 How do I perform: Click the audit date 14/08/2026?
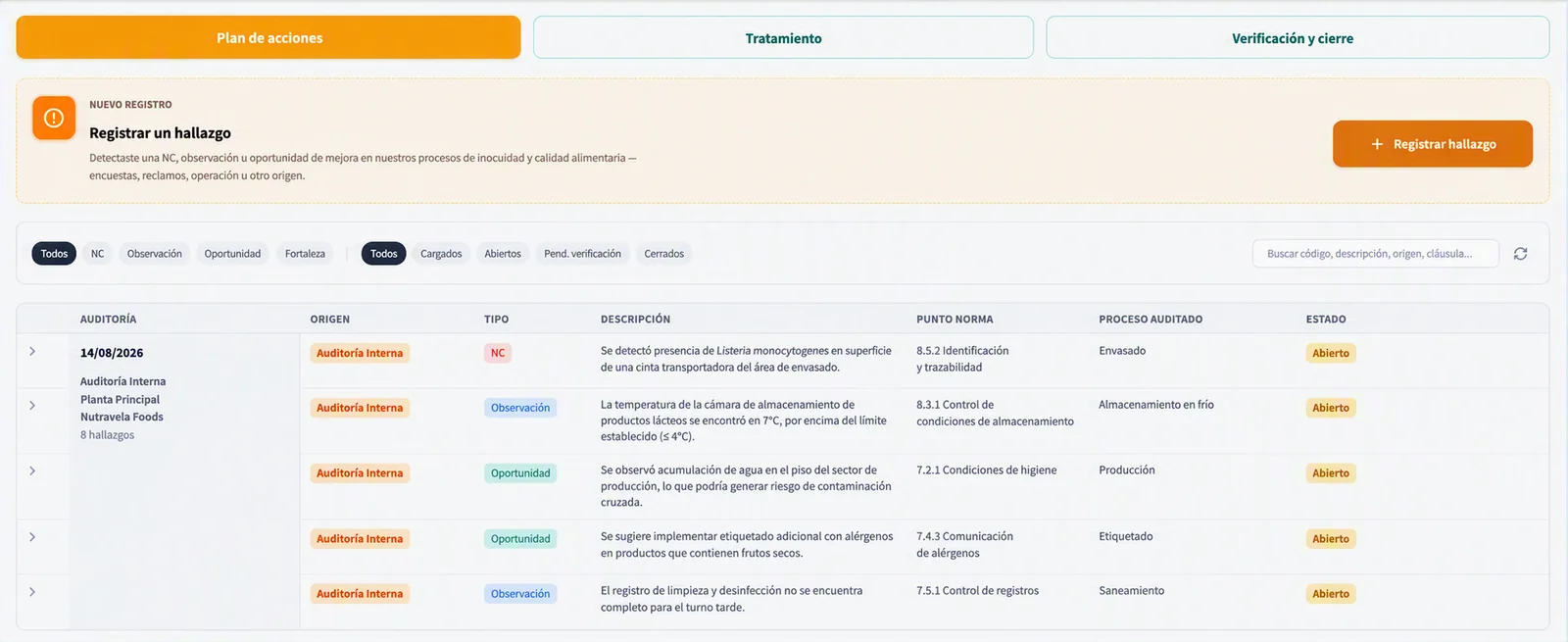(x=112, y=353)
